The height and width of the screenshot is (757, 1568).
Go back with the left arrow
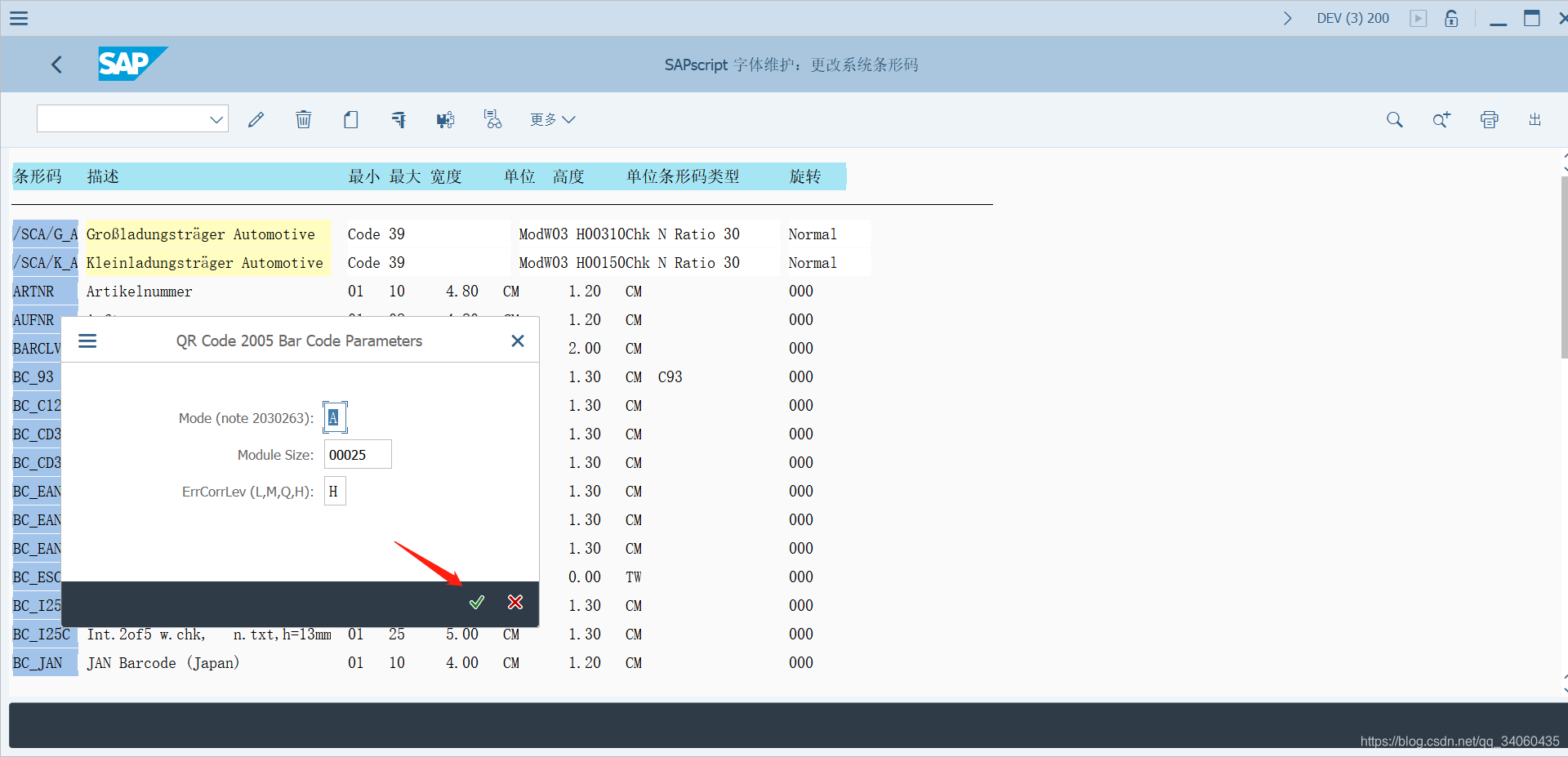[x=56, y=65]
